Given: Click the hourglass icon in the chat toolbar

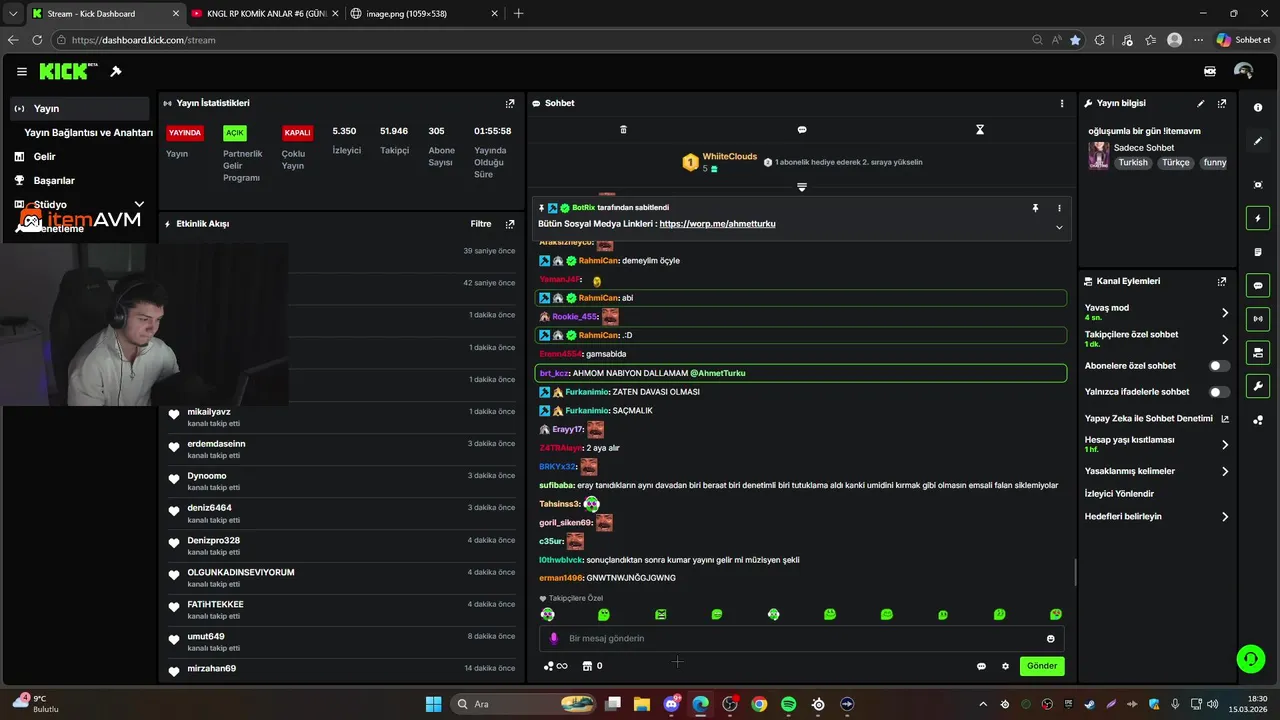Looking at the screenshot, I should tap(980, 130).
